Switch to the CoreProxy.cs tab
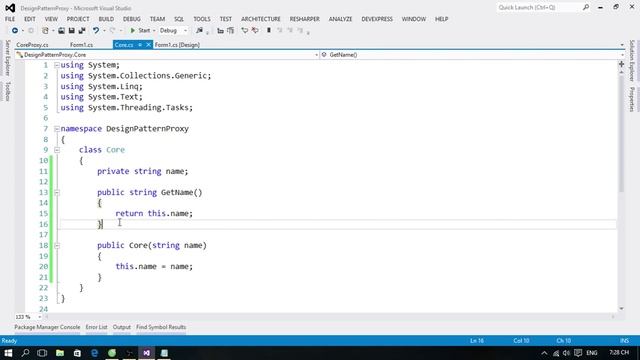 [x=32, y=45]
